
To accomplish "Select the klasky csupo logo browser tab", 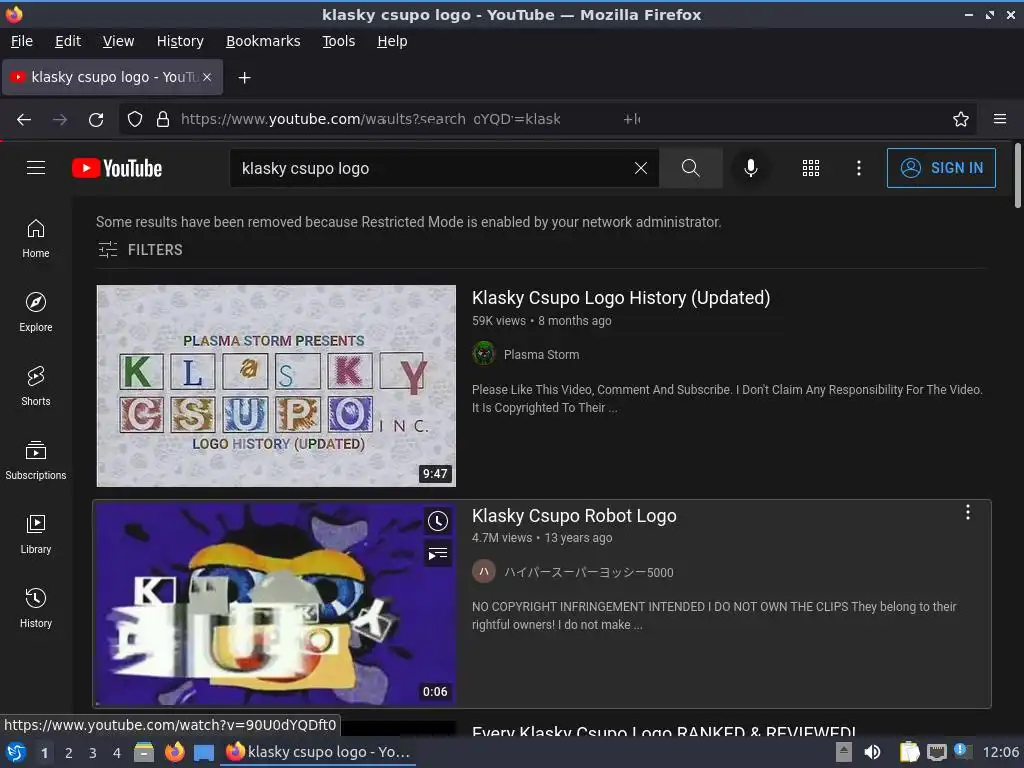I will click(112, 77).
